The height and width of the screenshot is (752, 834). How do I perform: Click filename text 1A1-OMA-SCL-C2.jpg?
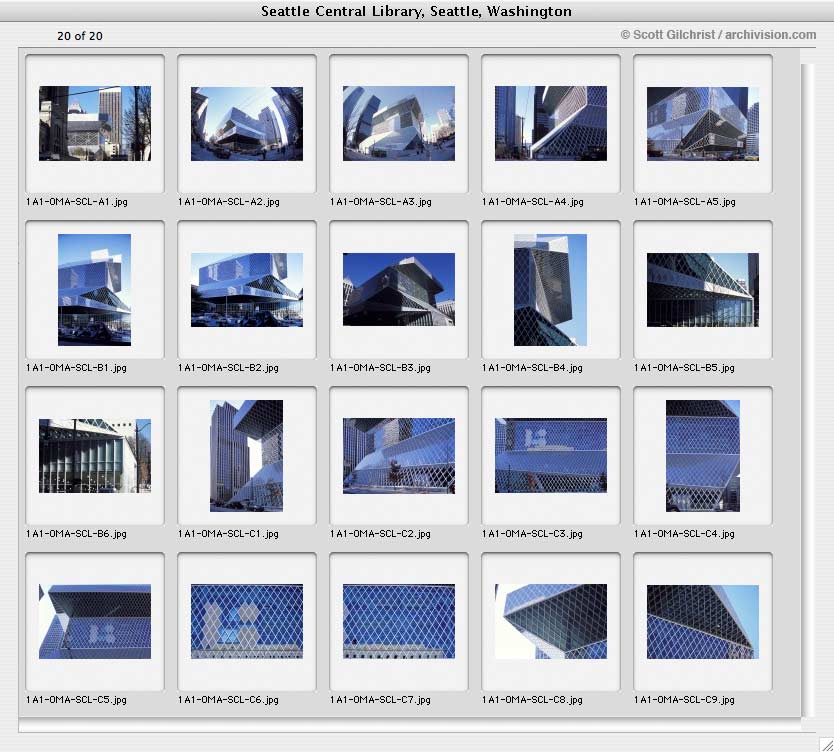point(381,533)
